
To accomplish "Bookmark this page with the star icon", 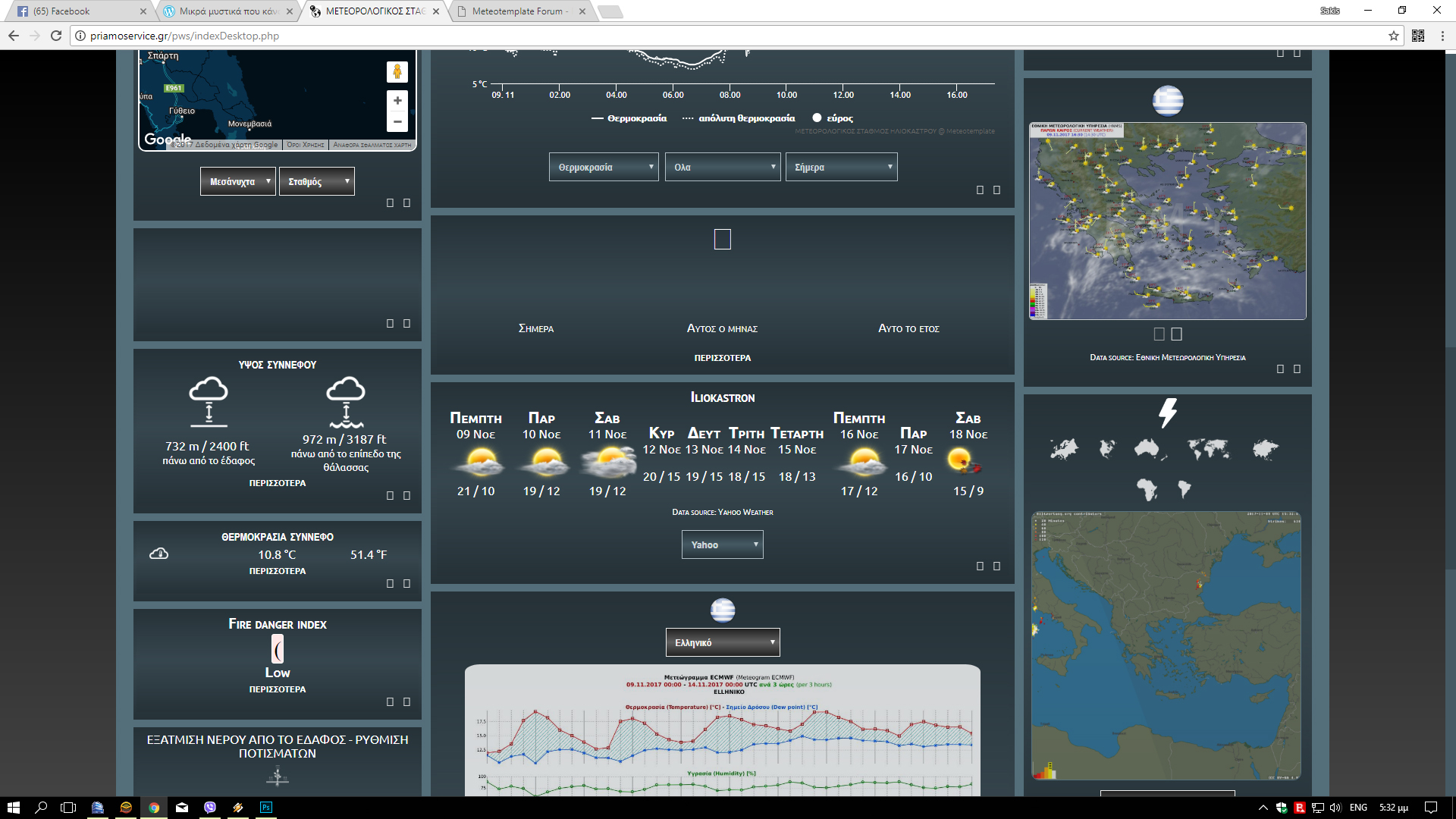I will 1394,36.
